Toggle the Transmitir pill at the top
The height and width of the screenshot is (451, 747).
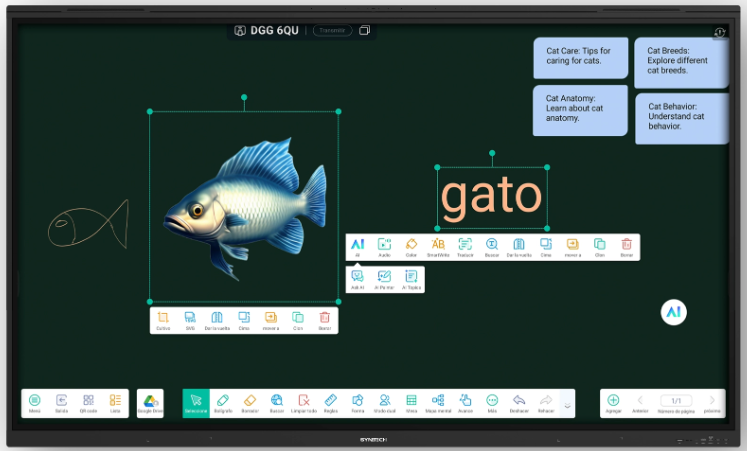tap(332, 30)
